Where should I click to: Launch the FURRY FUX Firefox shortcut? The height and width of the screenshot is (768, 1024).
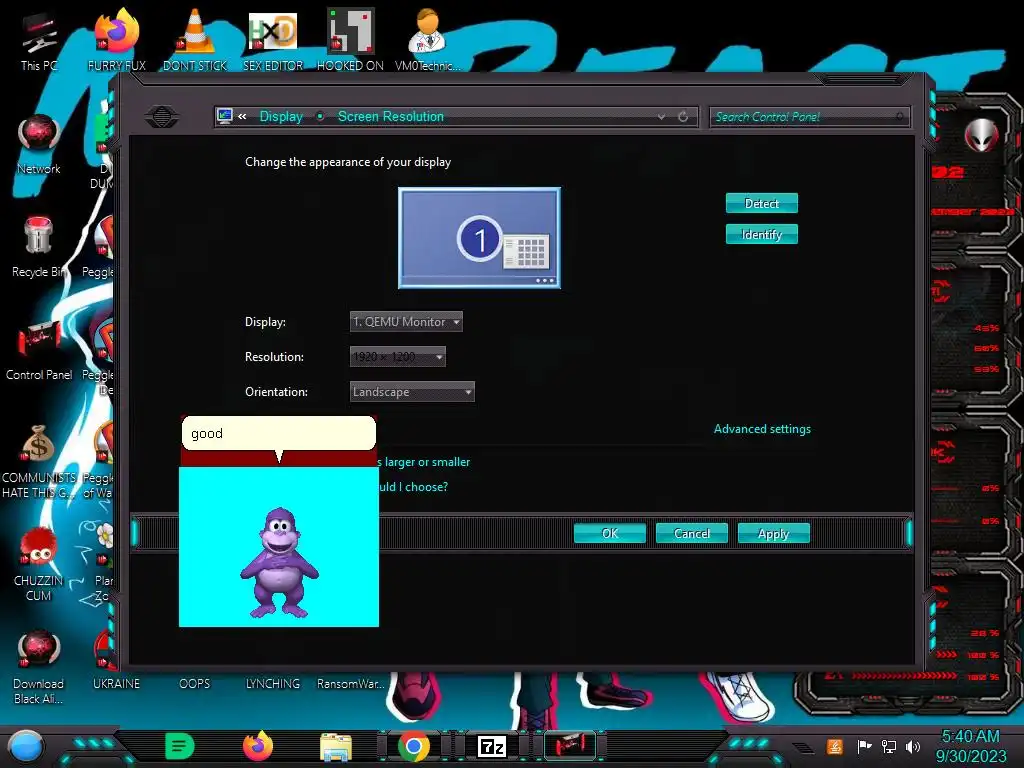pyautogui.click(x=116, y=40)
